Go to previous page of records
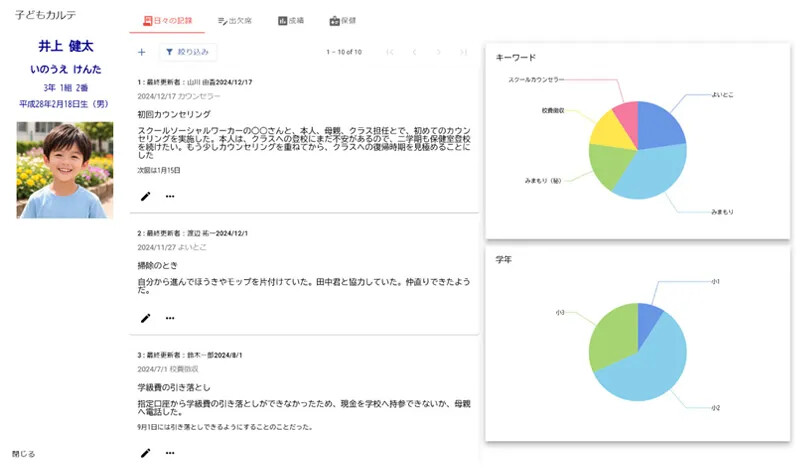Viewport: 800px width, 470px height. [x=414, y=52]
